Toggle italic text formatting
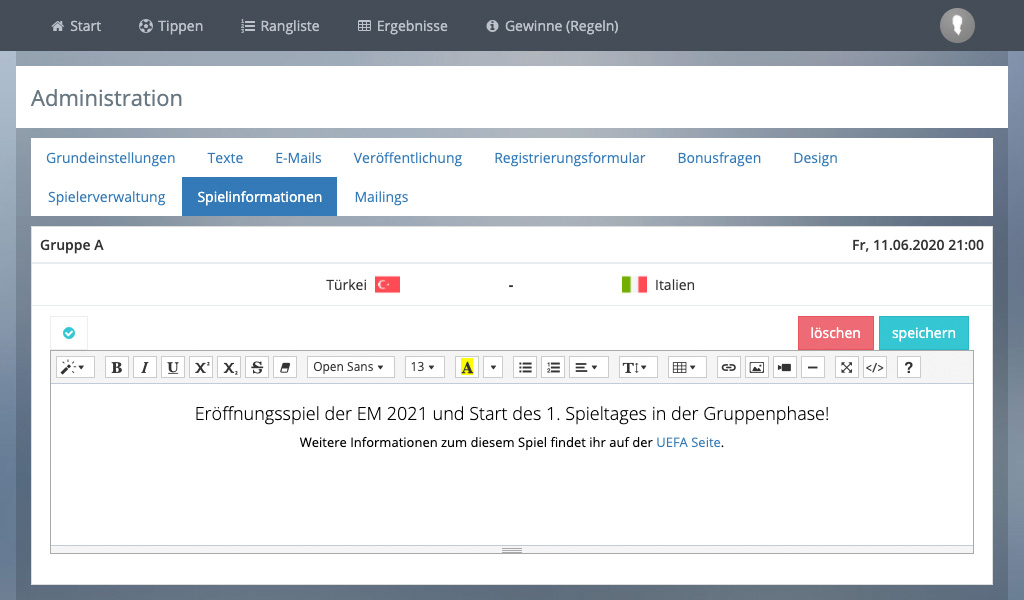The height and width of the screenshot is (600, 1024). 145,367
